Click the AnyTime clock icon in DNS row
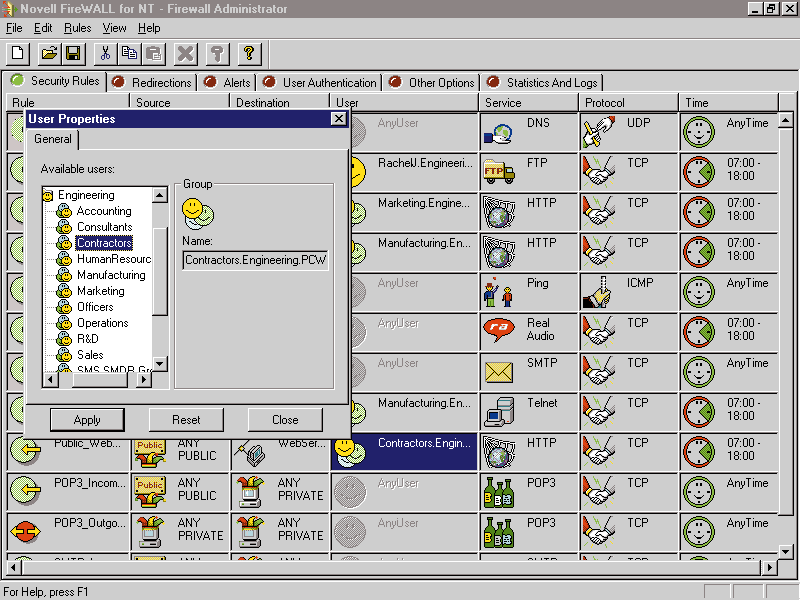 (x=699, y=132)
